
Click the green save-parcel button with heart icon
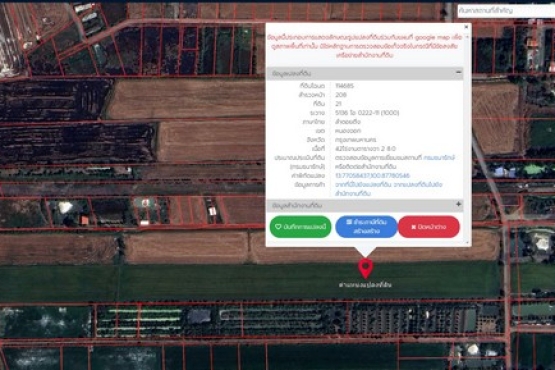(300, 227)
